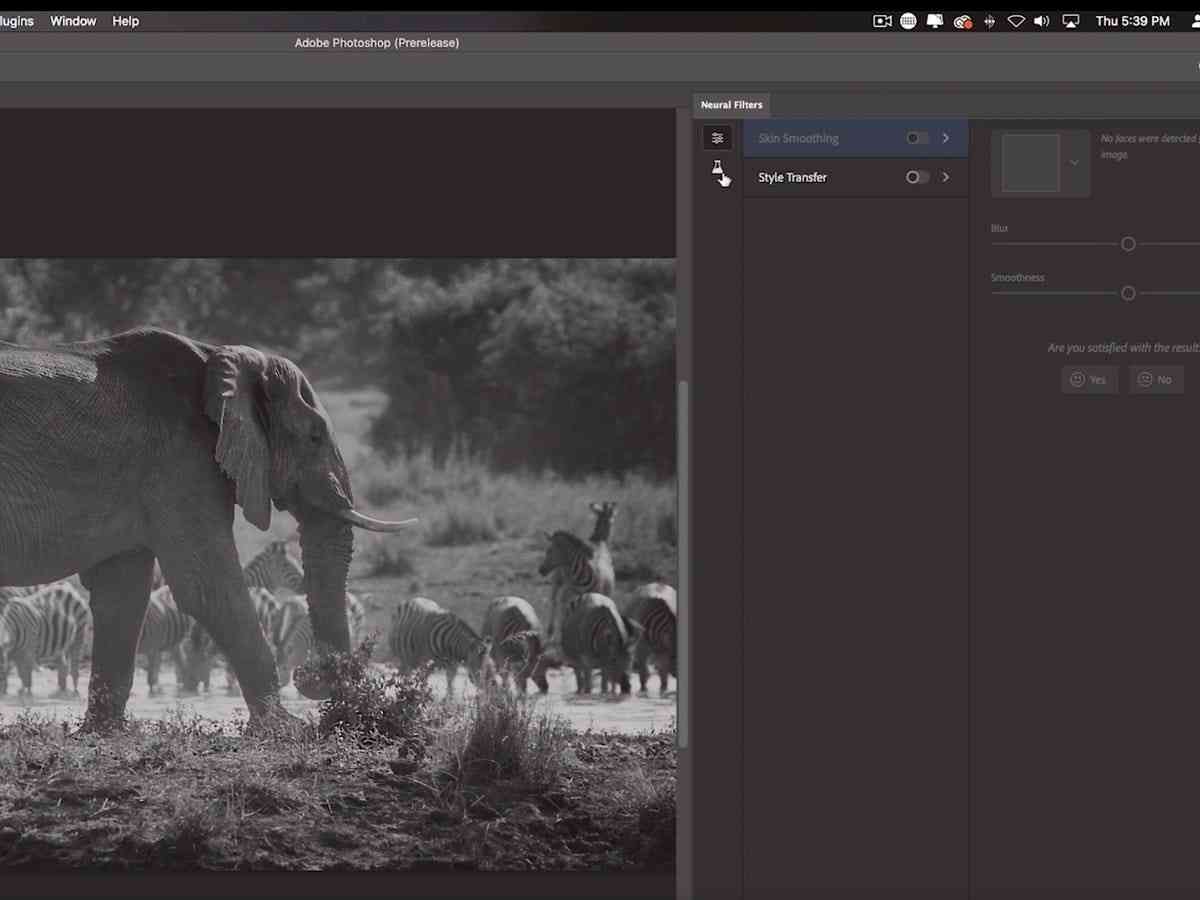This screenshot has width=1200, height=900.
Task: Click the Yes satisfaction button
Action: coord(1088,380)
